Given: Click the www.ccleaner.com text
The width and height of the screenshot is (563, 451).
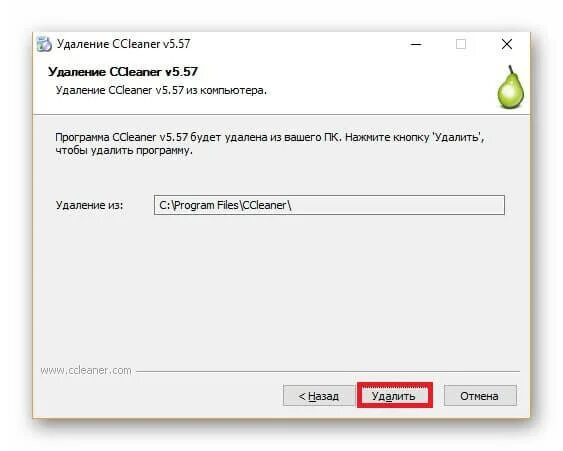Looking at the screenshot, I should point(86,371).
